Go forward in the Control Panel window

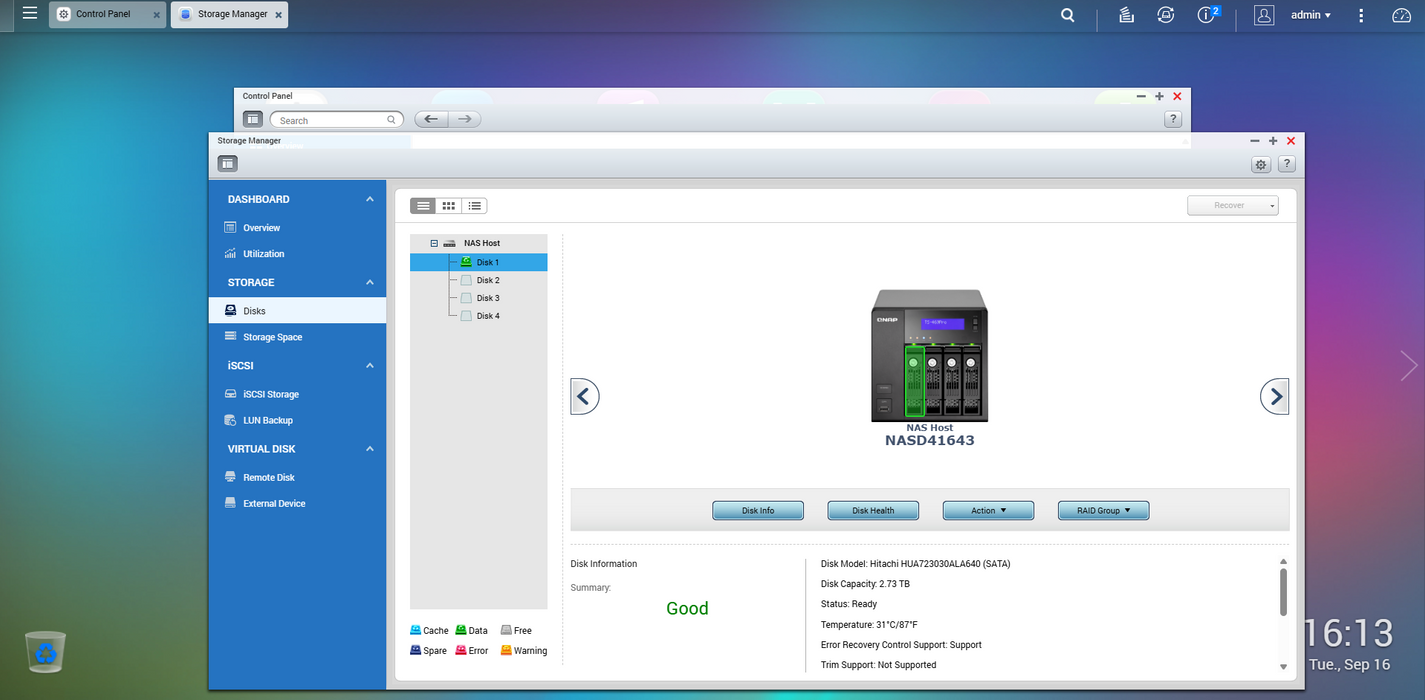(464, 120)
